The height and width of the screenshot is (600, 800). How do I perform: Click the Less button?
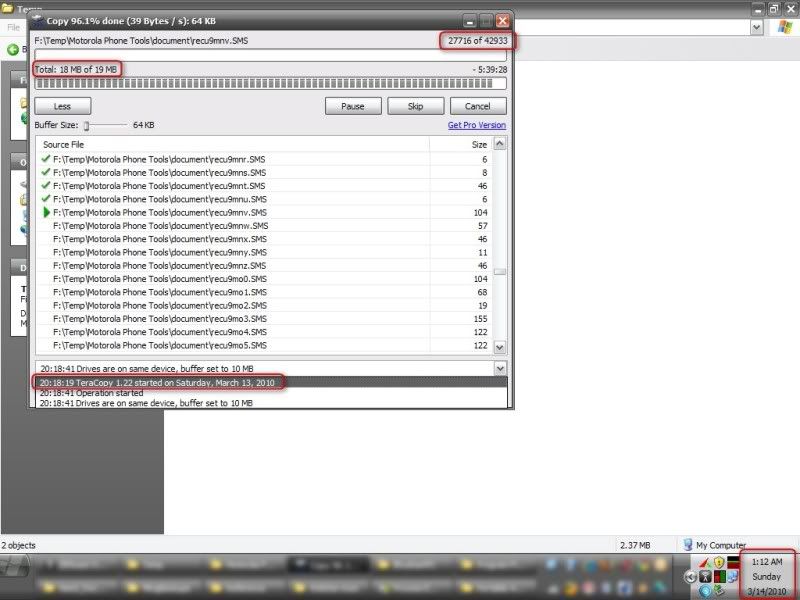[63, 106]
